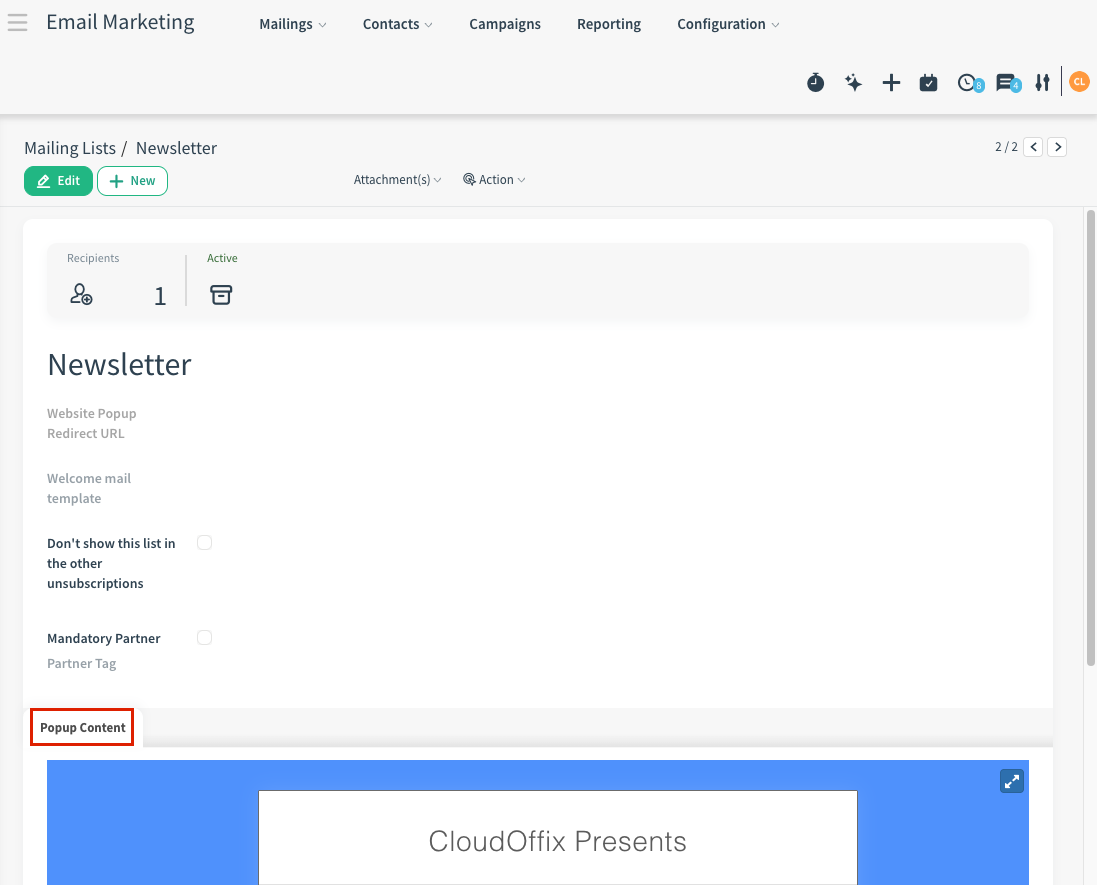Click the vertical page scrollbar
Screen dimensions: 1097x885
point(1090,437)
